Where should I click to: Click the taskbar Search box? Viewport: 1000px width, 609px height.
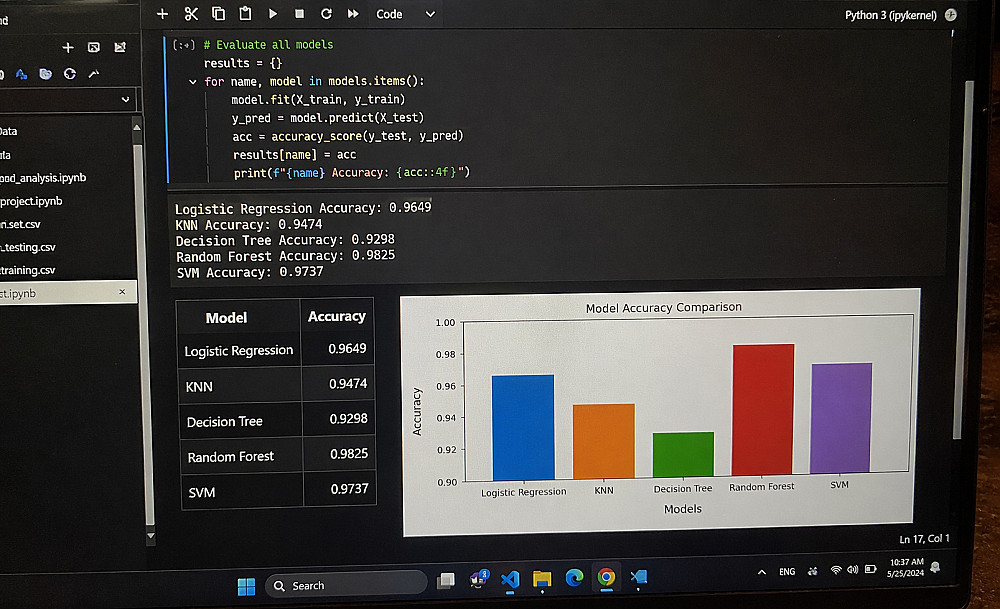point(346,585)
